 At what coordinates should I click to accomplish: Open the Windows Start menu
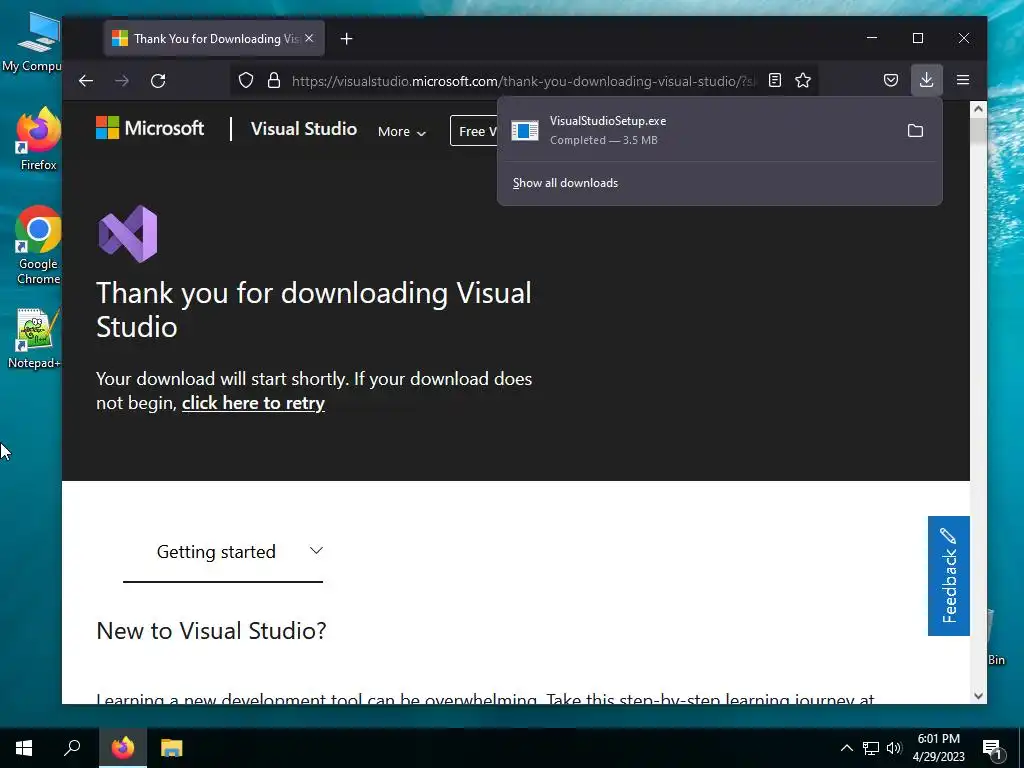[x=24, y=748]
